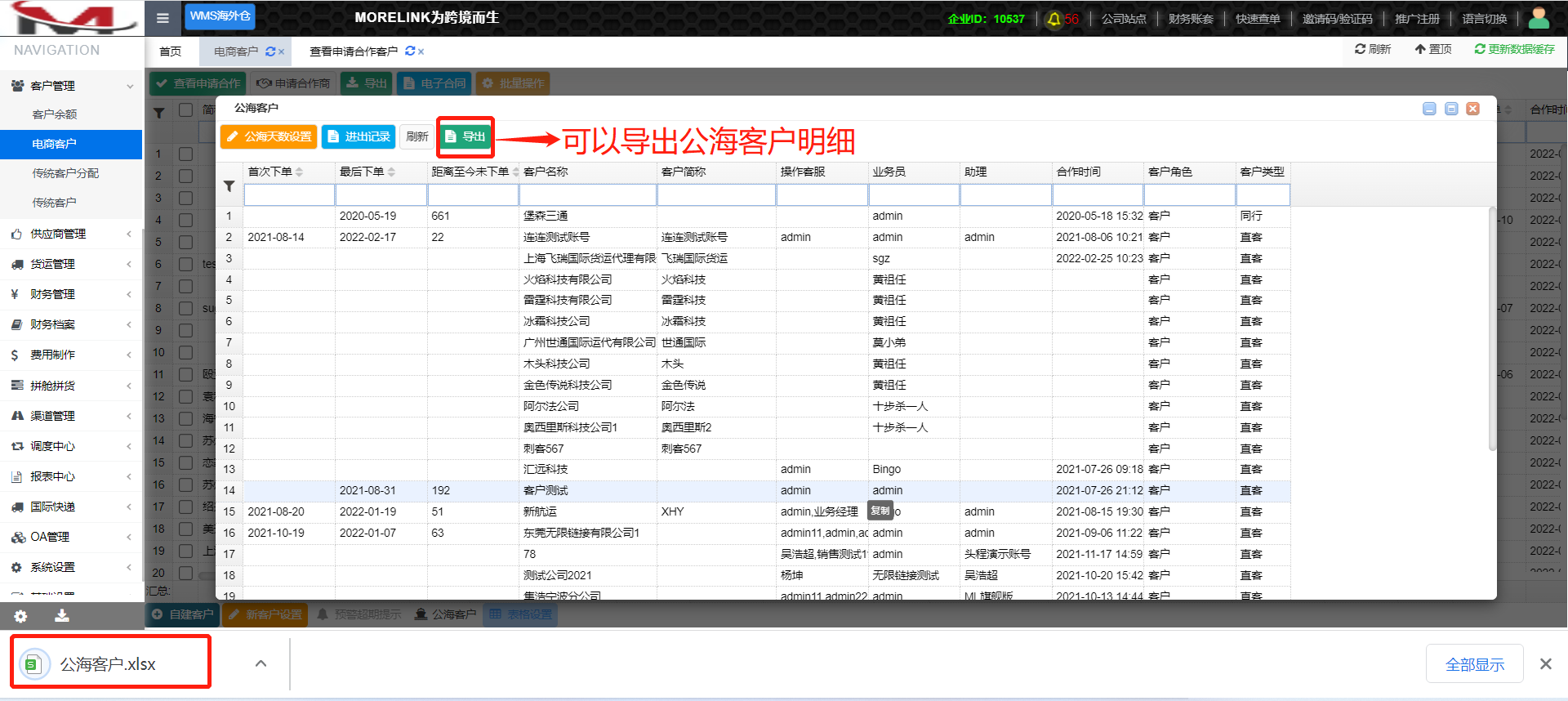Check the select-all checkbox in background table header

[x=186, y=110]
